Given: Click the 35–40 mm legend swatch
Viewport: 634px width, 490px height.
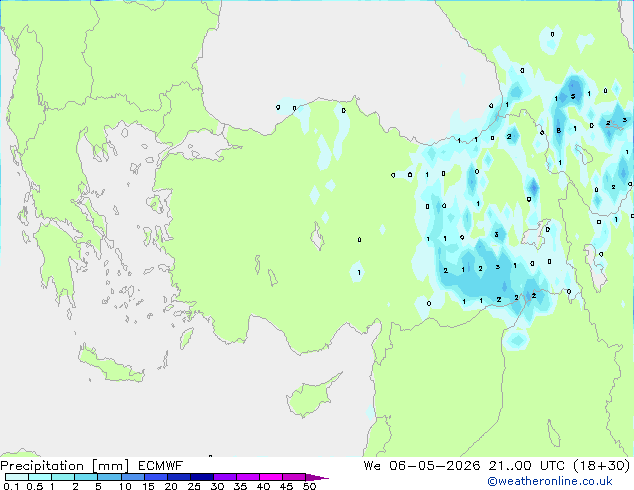Looking at the screenshot, I should tap(247, 477).
